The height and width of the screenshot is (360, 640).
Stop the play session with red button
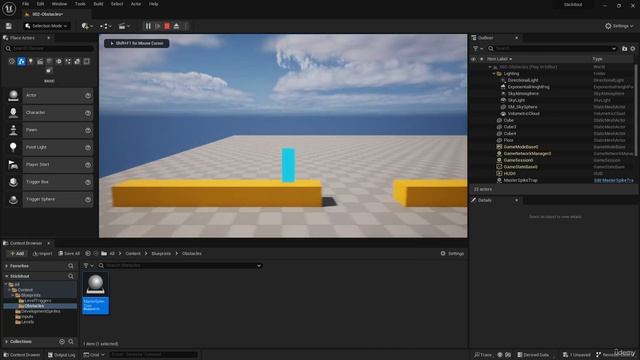coord(167,26)
